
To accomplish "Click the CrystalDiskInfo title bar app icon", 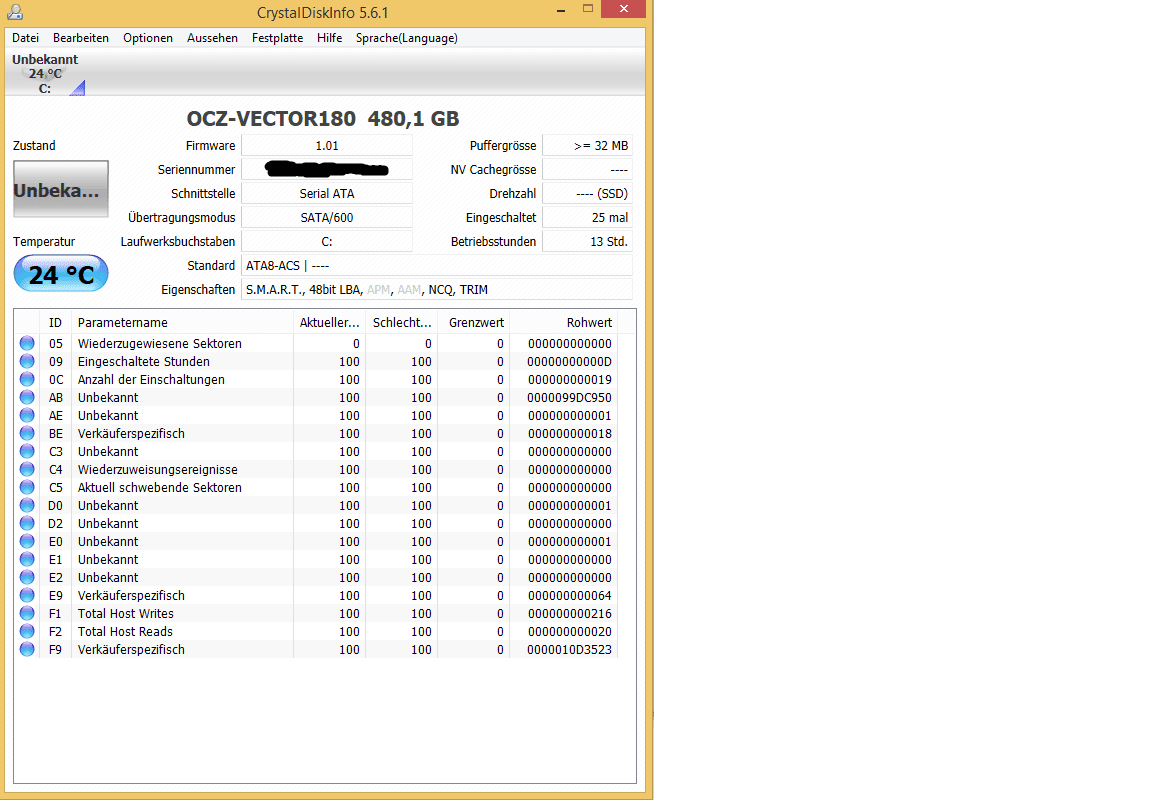I will [15, 12].
